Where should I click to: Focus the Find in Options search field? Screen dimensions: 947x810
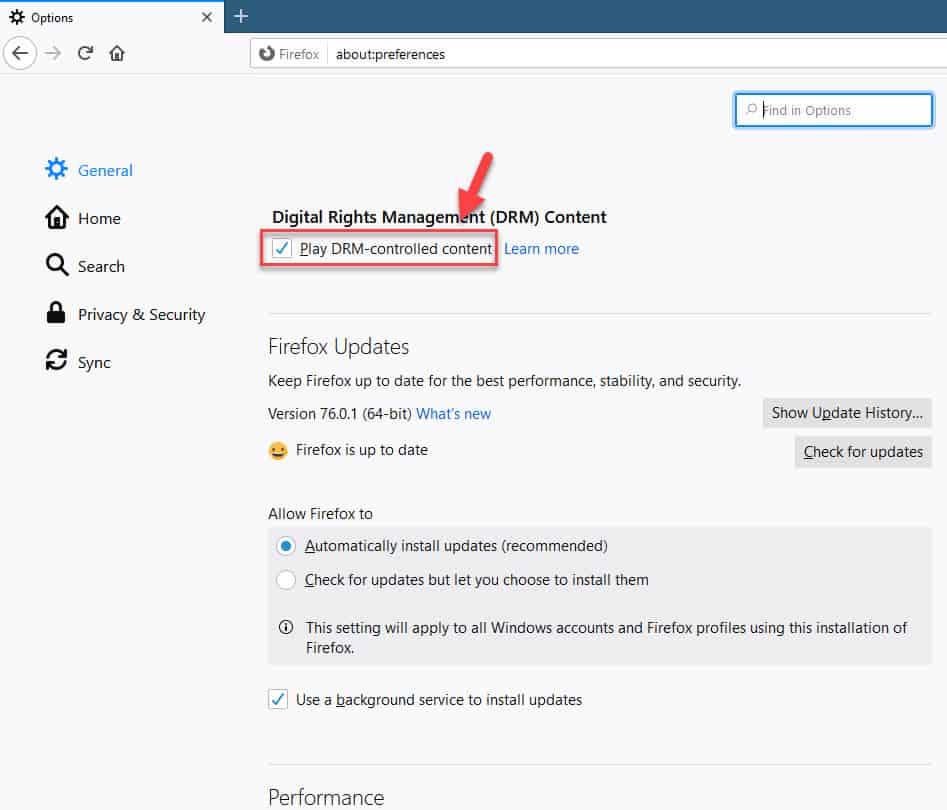coord(833,110)
